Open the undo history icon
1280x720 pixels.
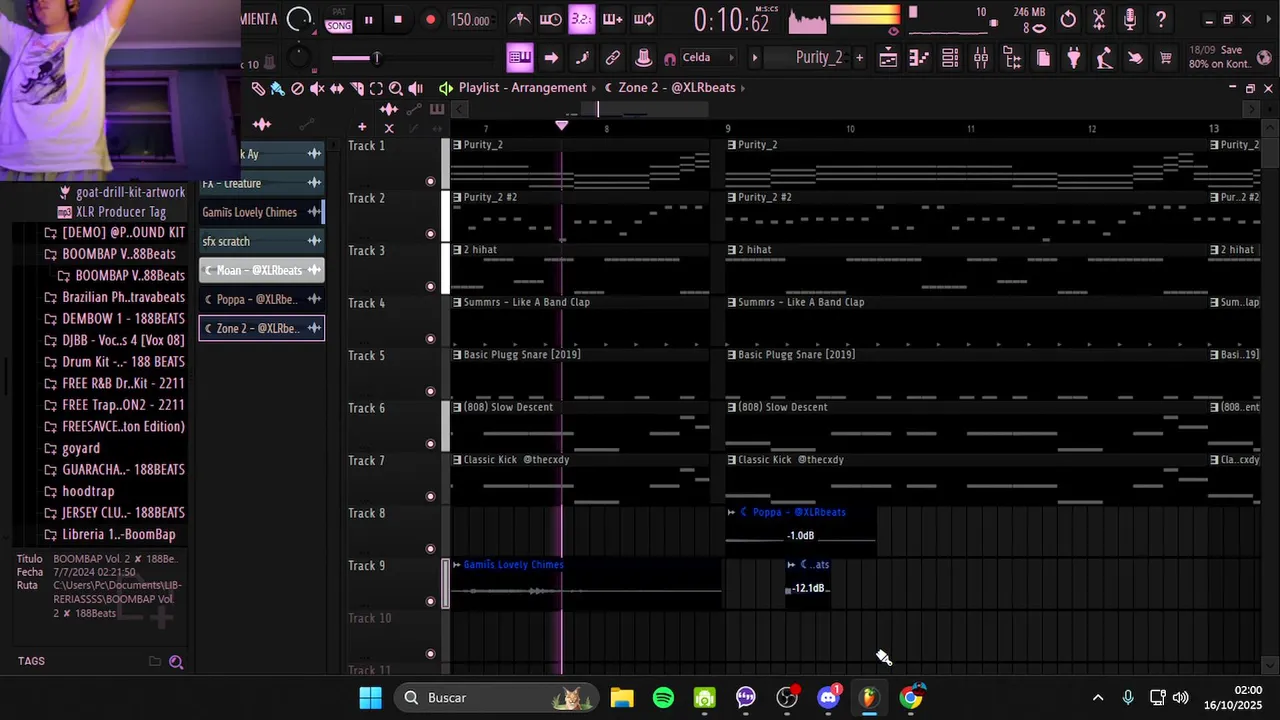1068,19
